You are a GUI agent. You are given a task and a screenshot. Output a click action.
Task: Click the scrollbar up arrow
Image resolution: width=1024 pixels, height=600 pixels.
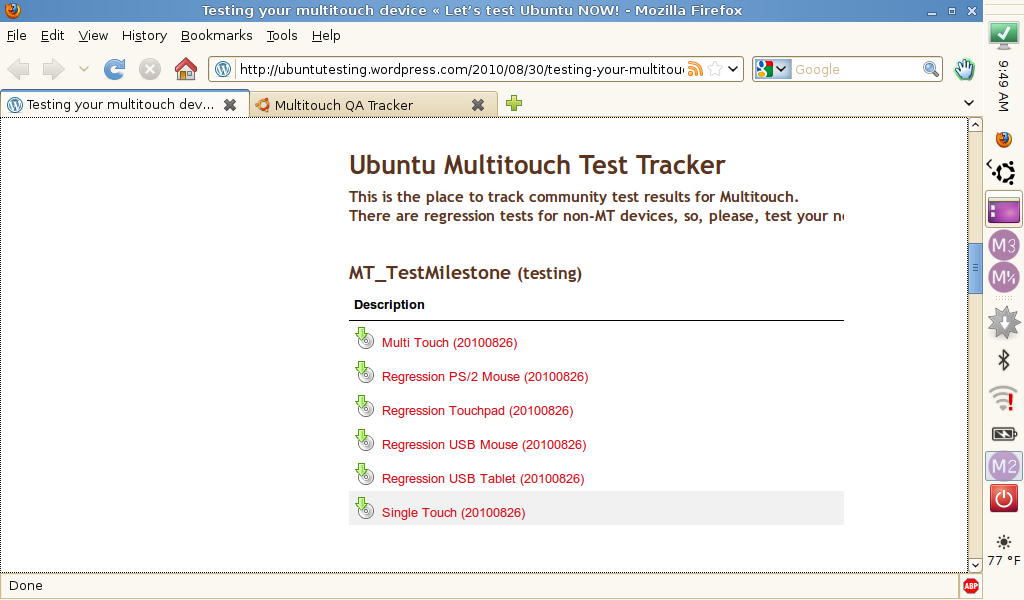[975, 125]
